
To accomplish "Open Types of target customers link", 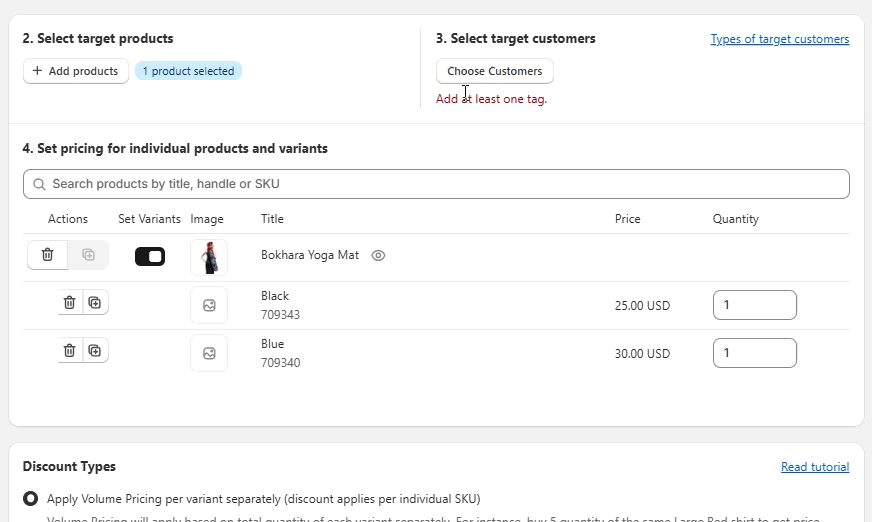I will point(780,39).
